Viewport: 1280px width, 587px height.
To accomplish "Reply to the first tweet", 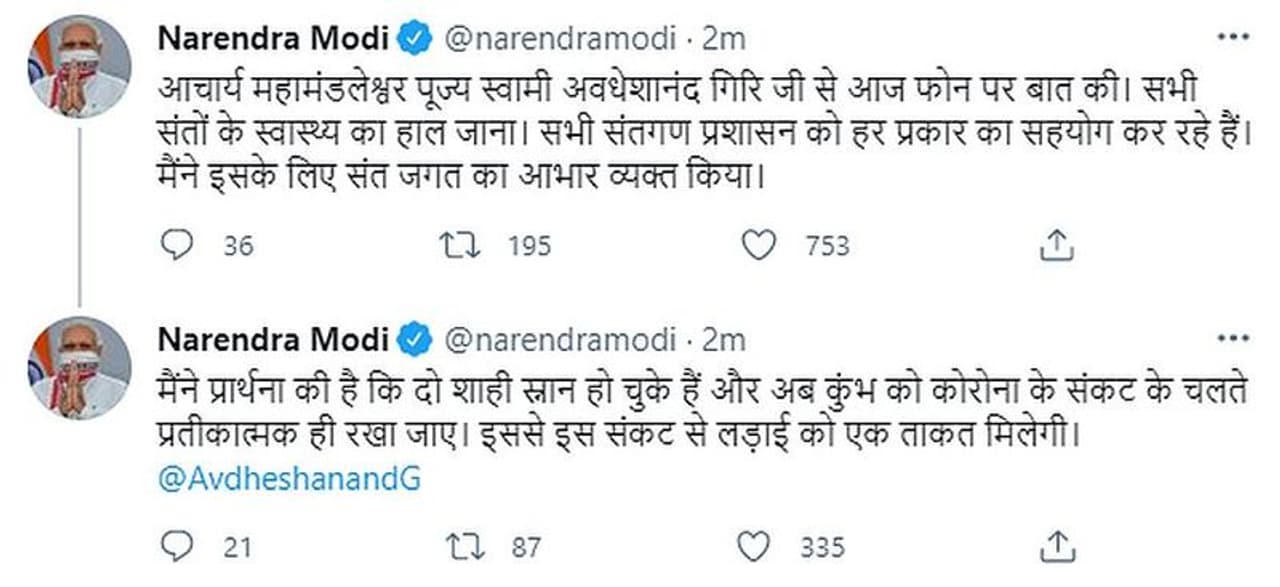I will (x=176, y=245).
